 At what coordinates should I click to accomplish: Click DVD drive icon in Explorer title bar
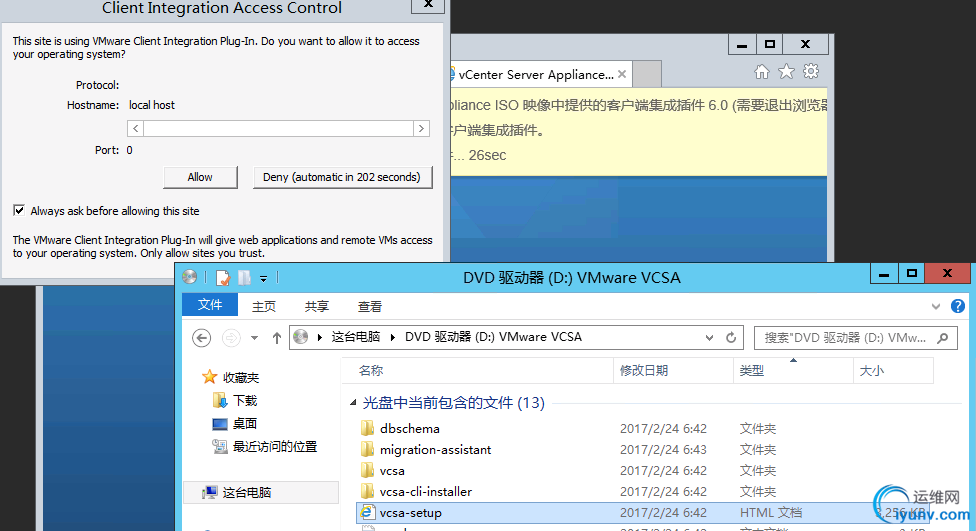190,277
